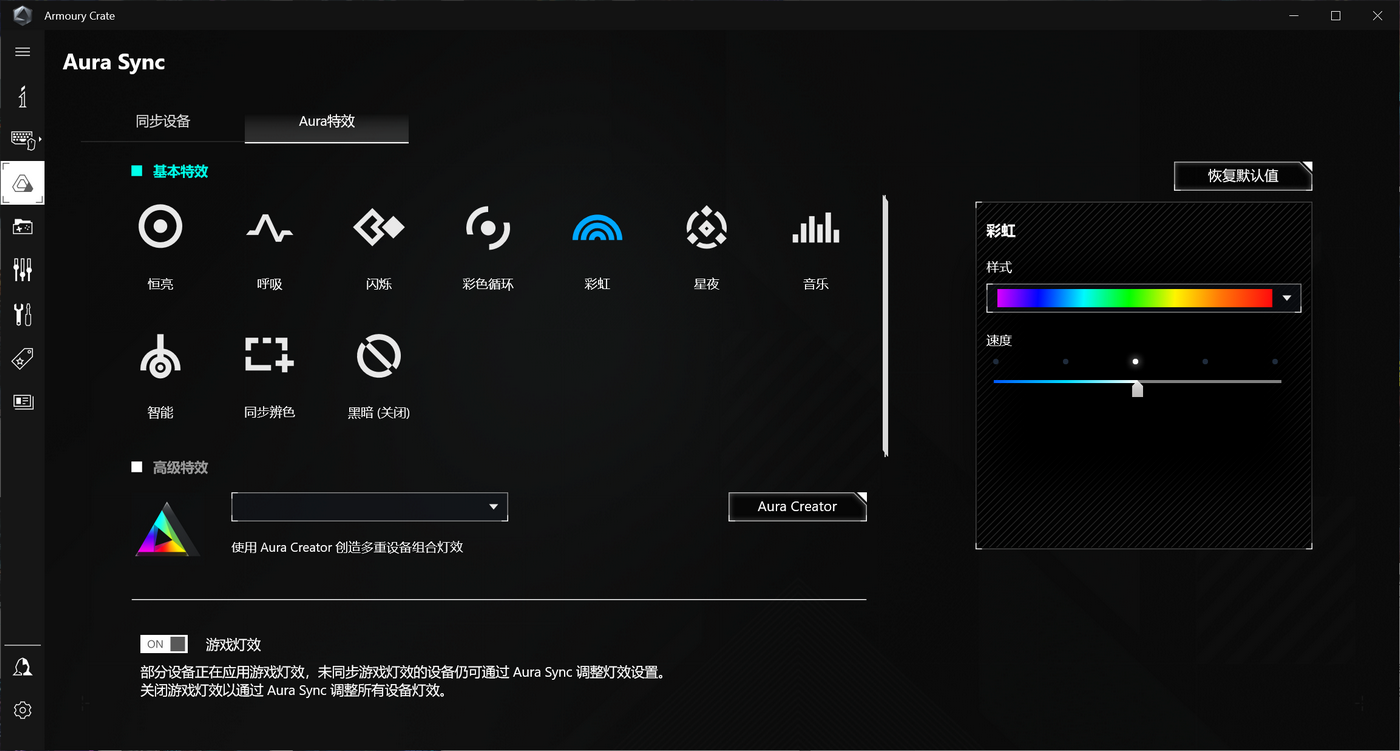Turn off the 游戏灯效 switch
Viewport: 1400px width, 751px height.
click(164, 644)
